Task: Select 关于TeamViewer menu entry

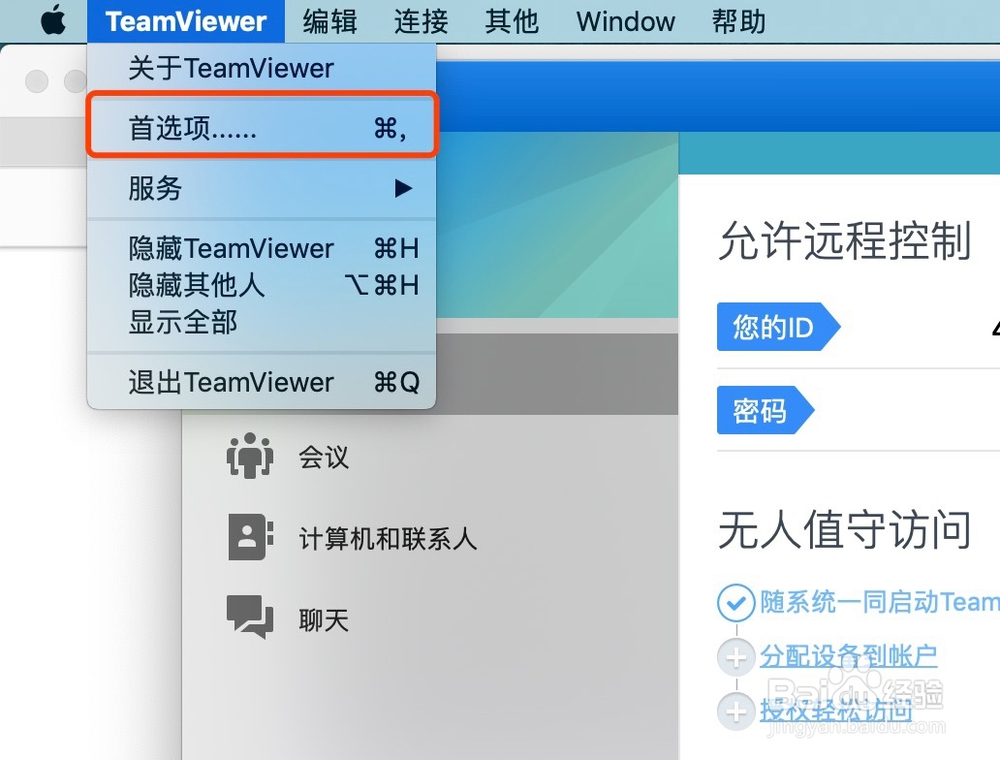Action: [x=261, y=68]
